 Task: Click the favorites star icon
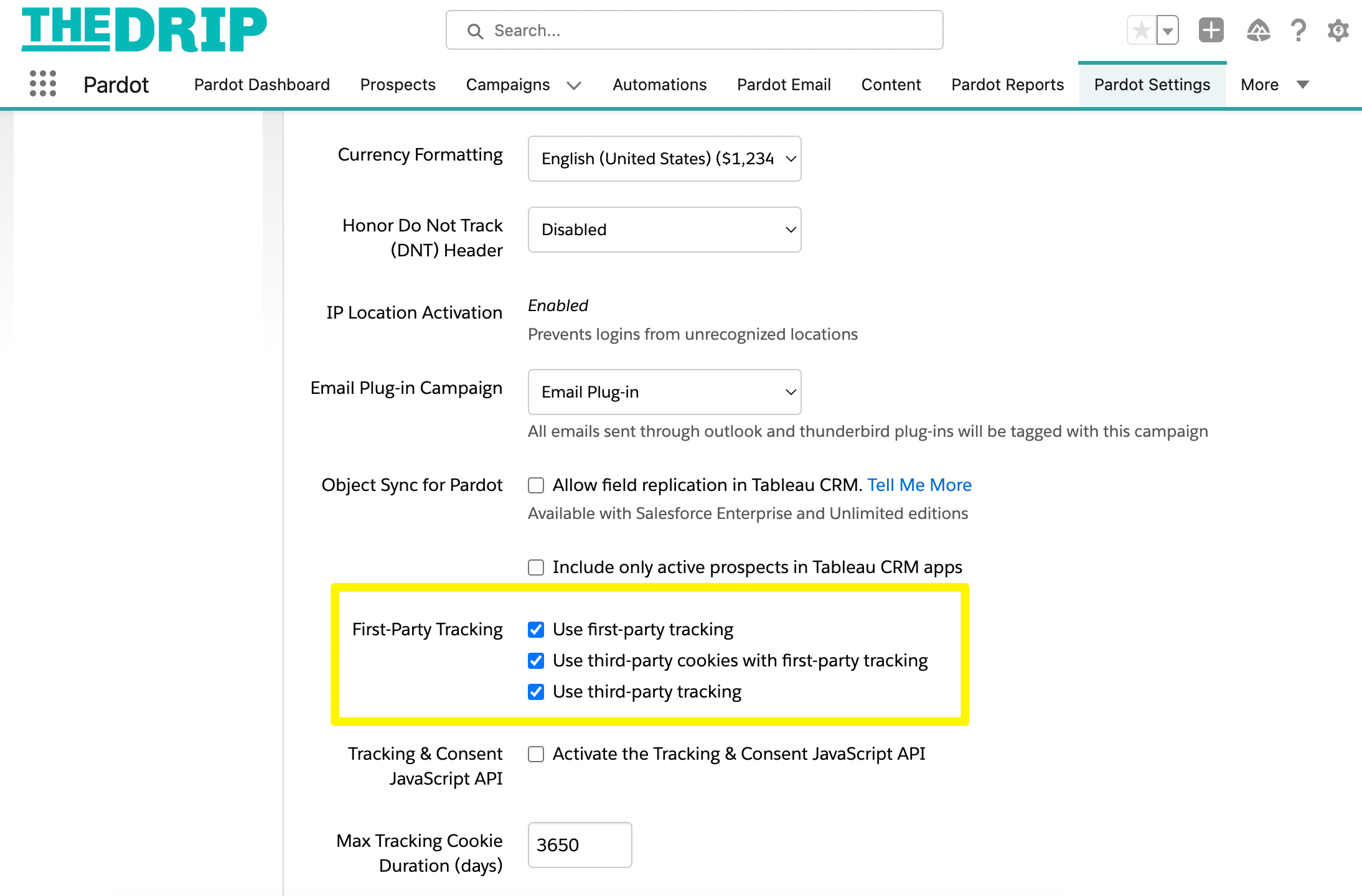(1142, 30)
